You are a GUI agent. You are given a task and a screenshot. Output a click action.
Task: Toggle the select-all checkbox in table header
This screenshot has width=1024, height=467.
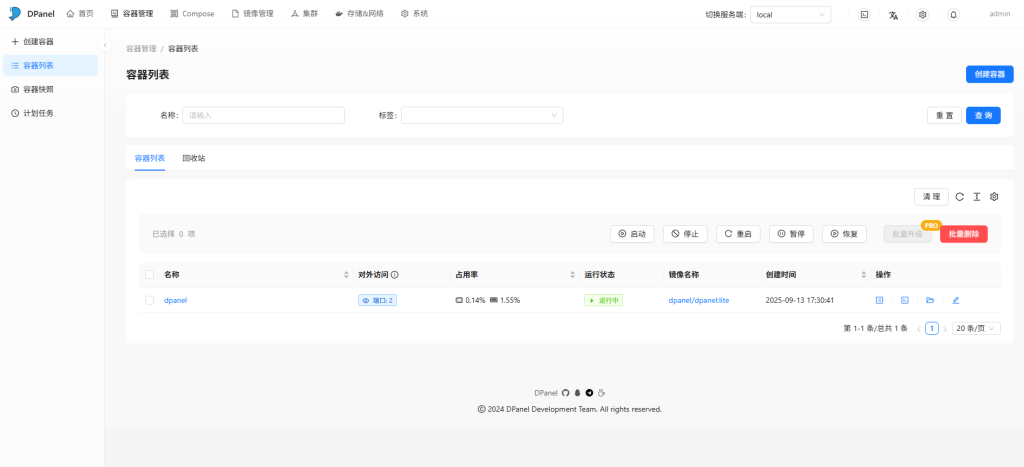click(x=150, y=274)
